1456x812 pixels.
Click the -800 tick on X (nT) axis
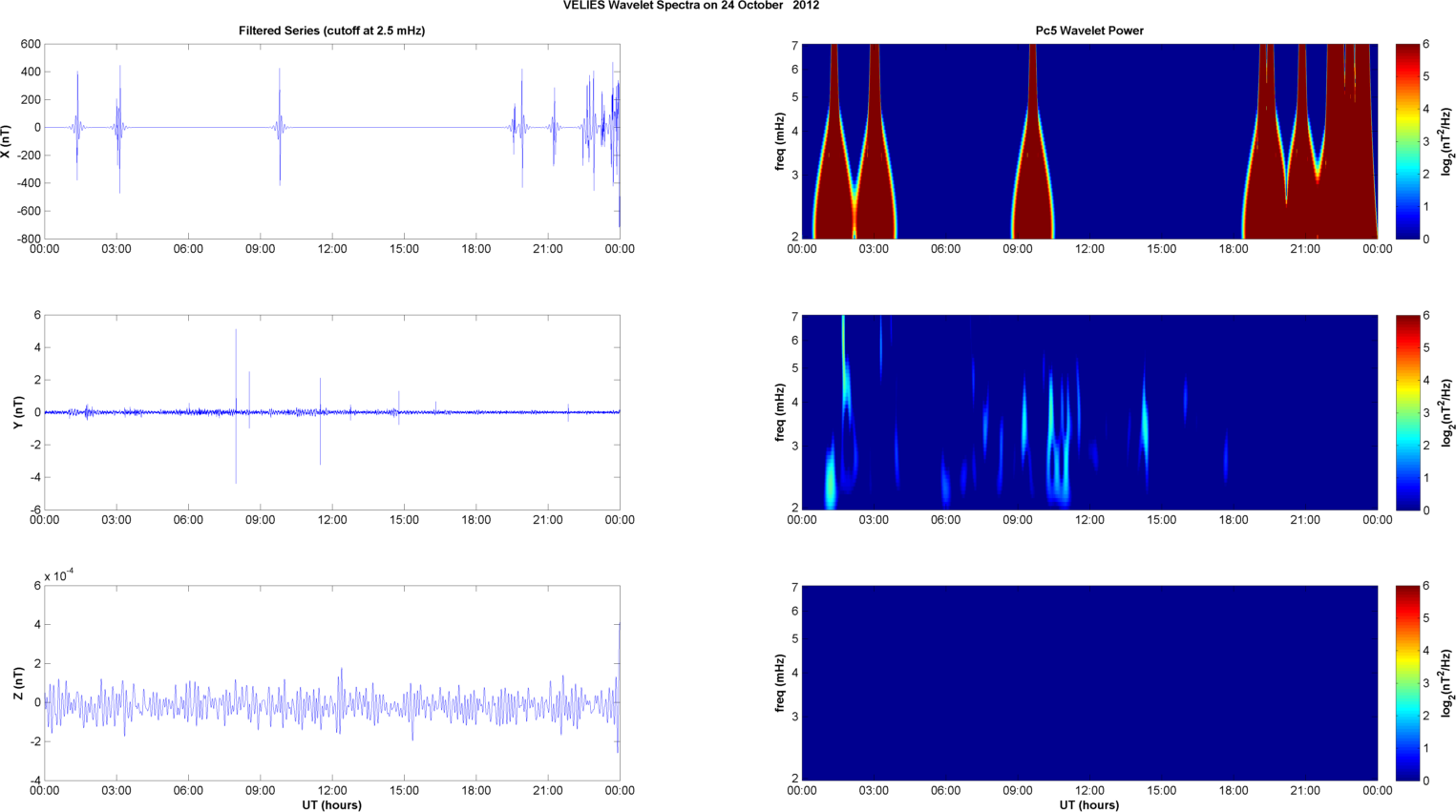coord(28,239)
